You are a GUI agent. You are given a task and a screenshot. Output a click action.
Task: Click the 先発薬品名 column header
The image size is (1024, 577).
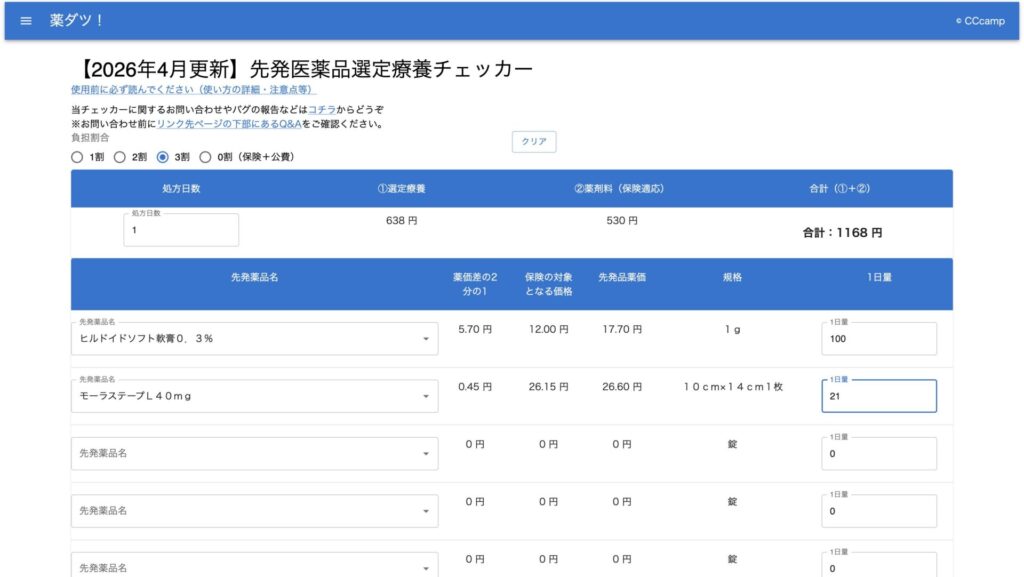pos(254,277)
